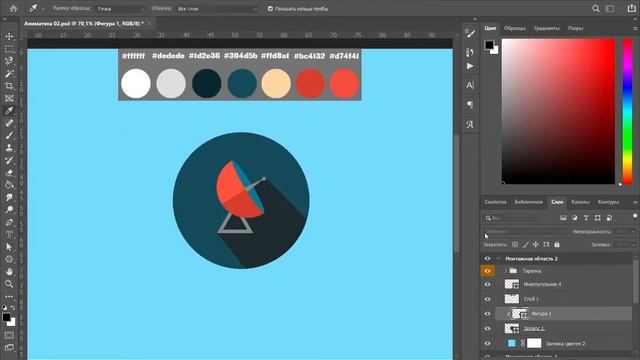Image resolution: width=640 pixels, height=360 pixels.
Task: Hide the 'Слой 1' layer
Action: pyautogui.click(x=487, y=299)
